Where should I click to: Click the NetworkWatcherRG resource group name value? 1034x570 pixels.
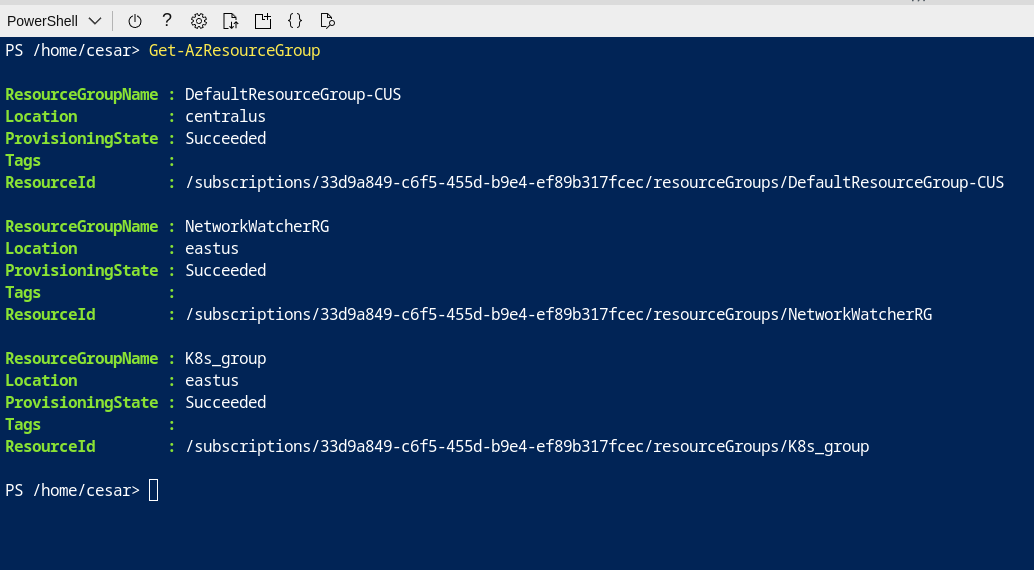coord(257,226)
